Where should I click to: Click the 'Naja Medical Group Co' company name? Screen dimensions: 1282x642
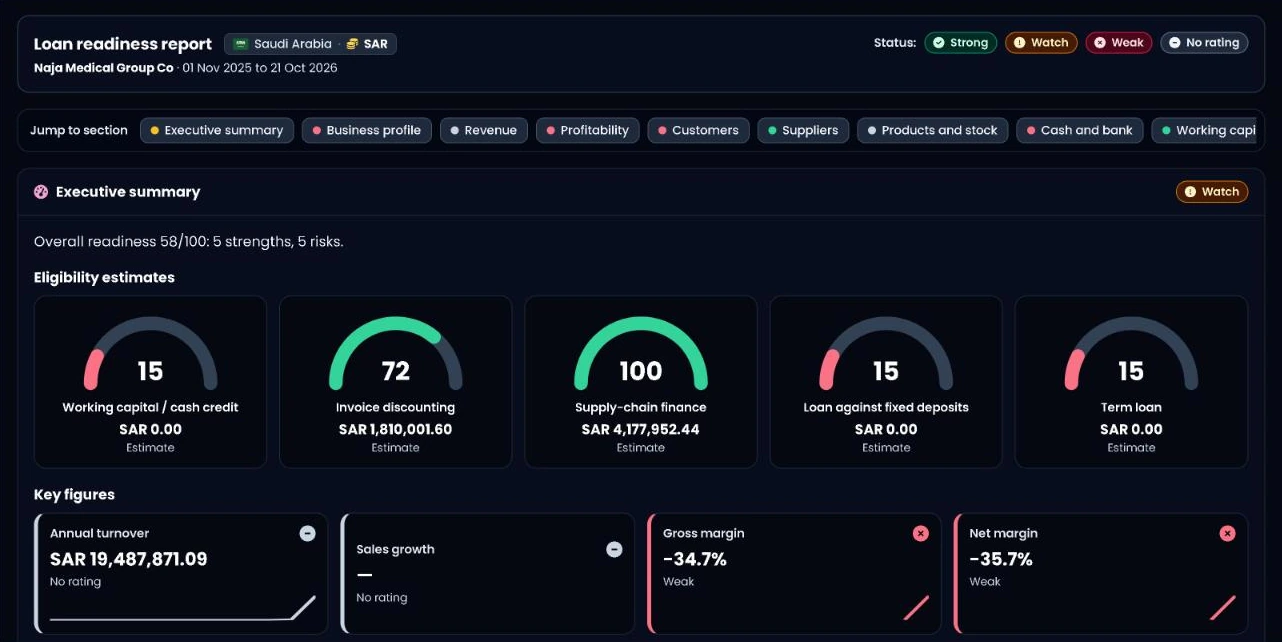click(x=104, y=69)
